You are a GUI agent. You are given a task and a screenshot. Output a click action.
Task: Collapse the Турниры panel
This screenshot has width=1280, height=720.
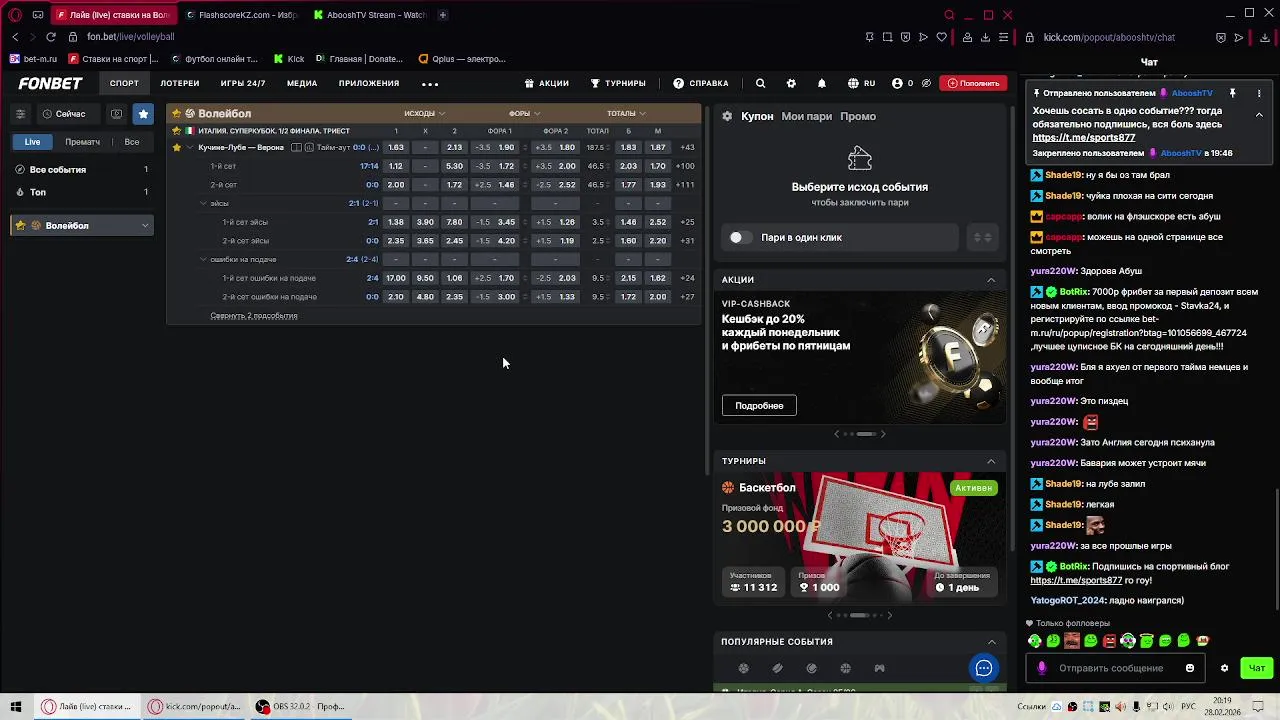click(x=991, y=461)
